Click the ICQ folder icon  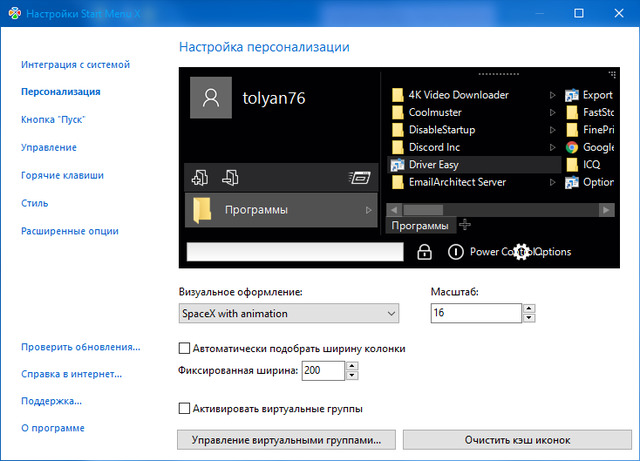click(x=572, y=165)
